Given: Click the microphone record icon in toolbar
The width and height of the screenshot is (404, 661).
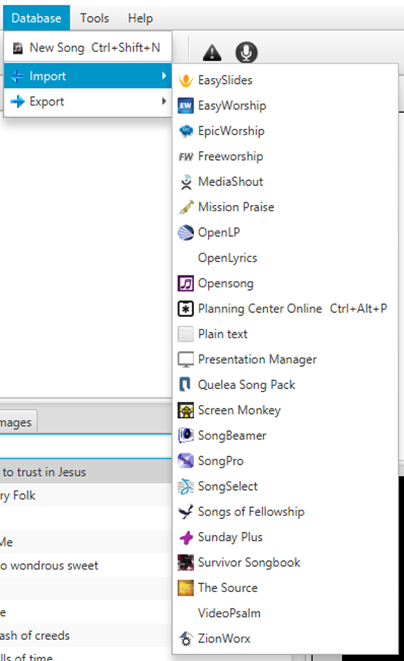Looking at the screenshot, I should coord(246,53).
